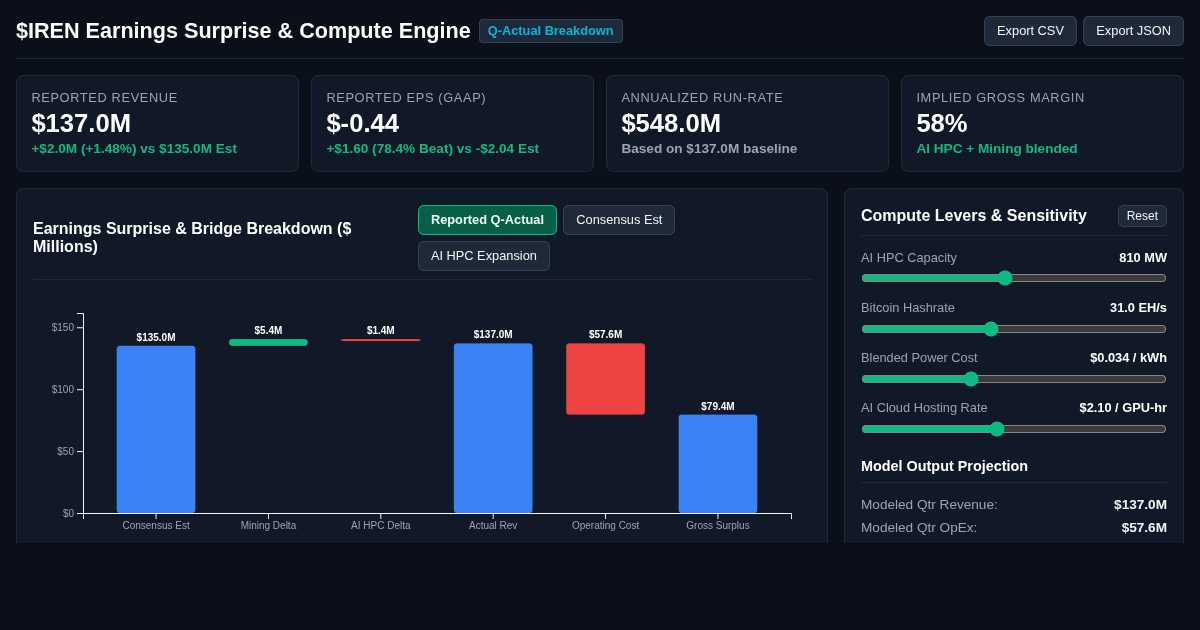Viewport: 1200px width, 630px height.
Task: Click the Consensus Est blue bar
Action: tap(156, 430)
